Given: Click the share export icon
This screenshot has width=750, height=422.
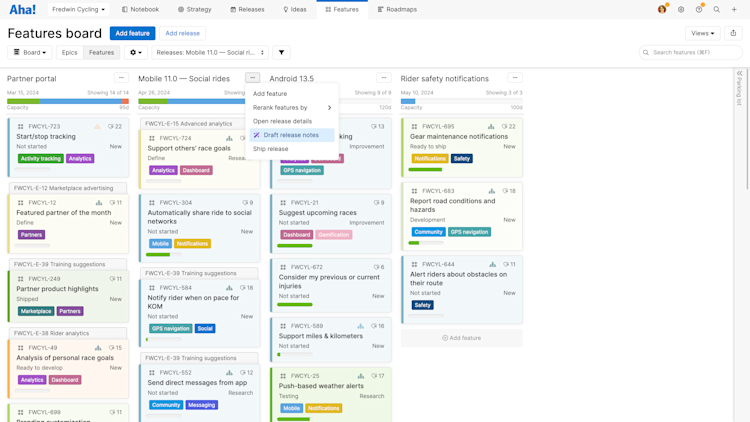Looking at the screenshot, I should (733, 33).
